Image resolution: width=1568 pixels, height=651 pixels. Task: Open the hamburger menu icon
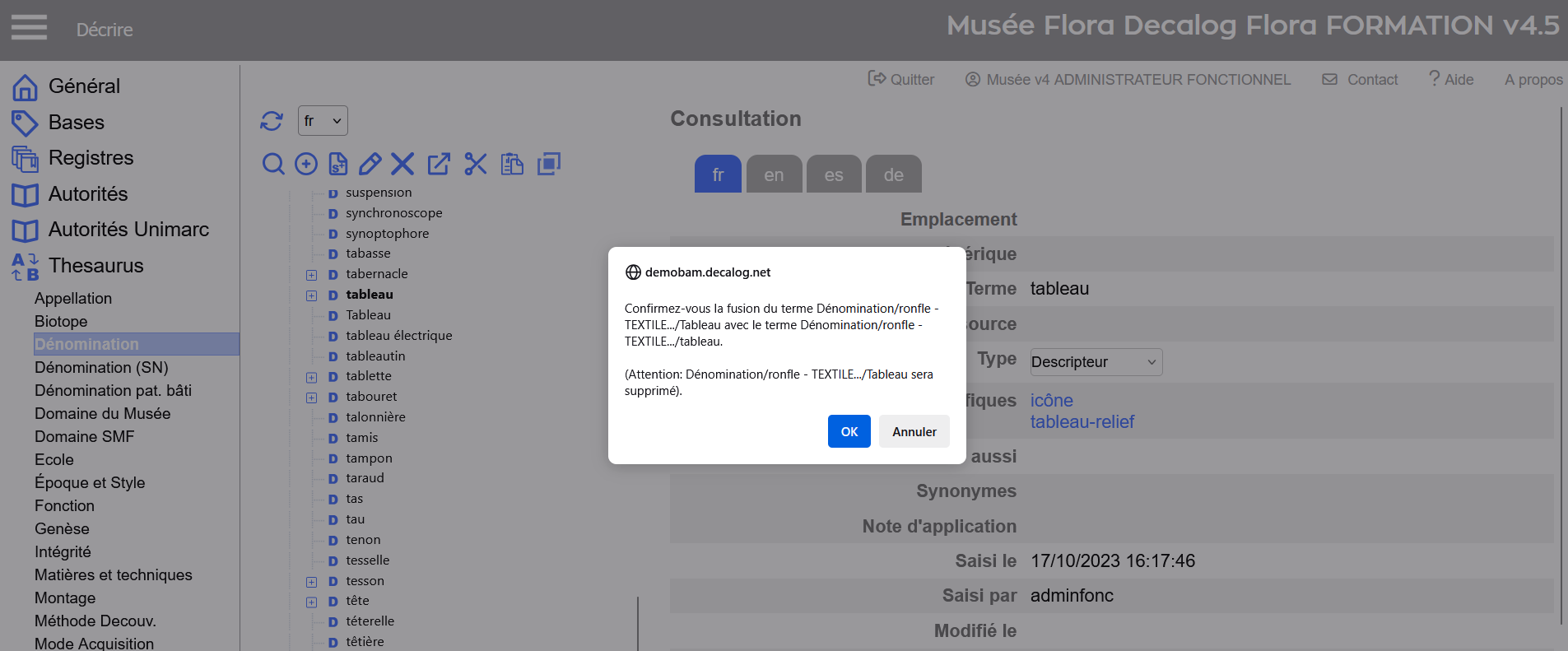tap(29, 28)
